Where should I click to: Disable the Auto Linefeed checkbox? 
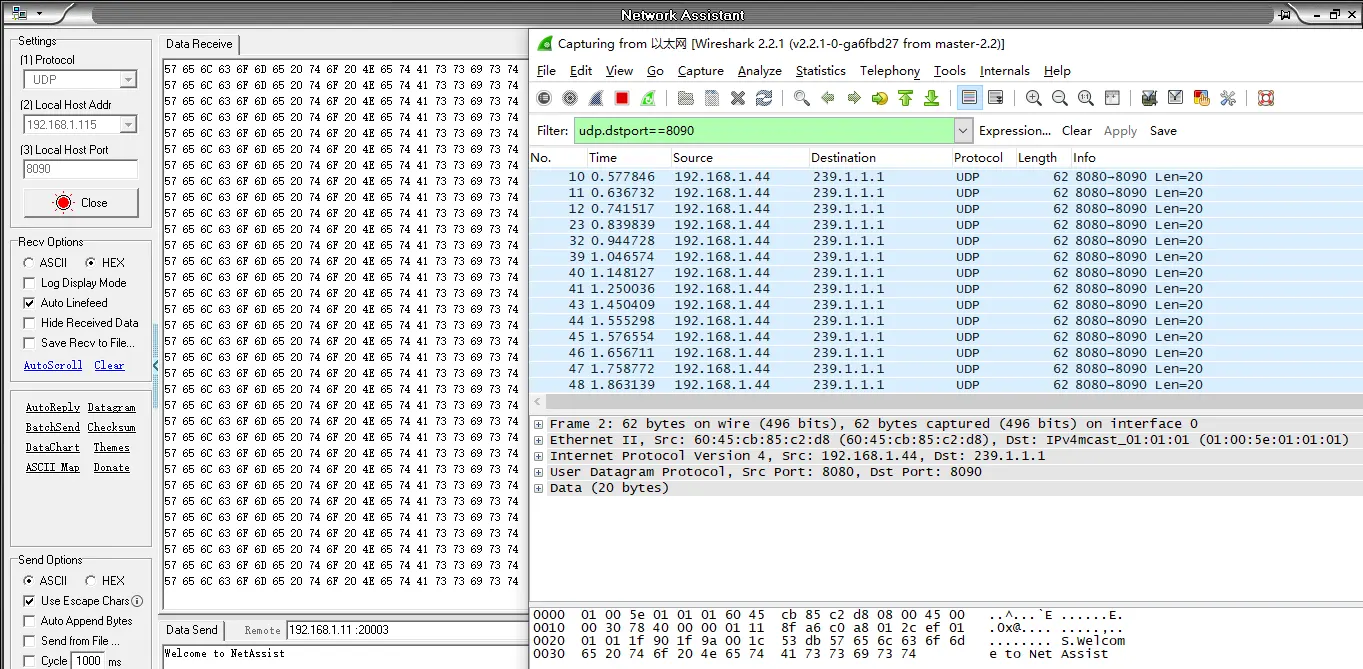tap(28, 303)
